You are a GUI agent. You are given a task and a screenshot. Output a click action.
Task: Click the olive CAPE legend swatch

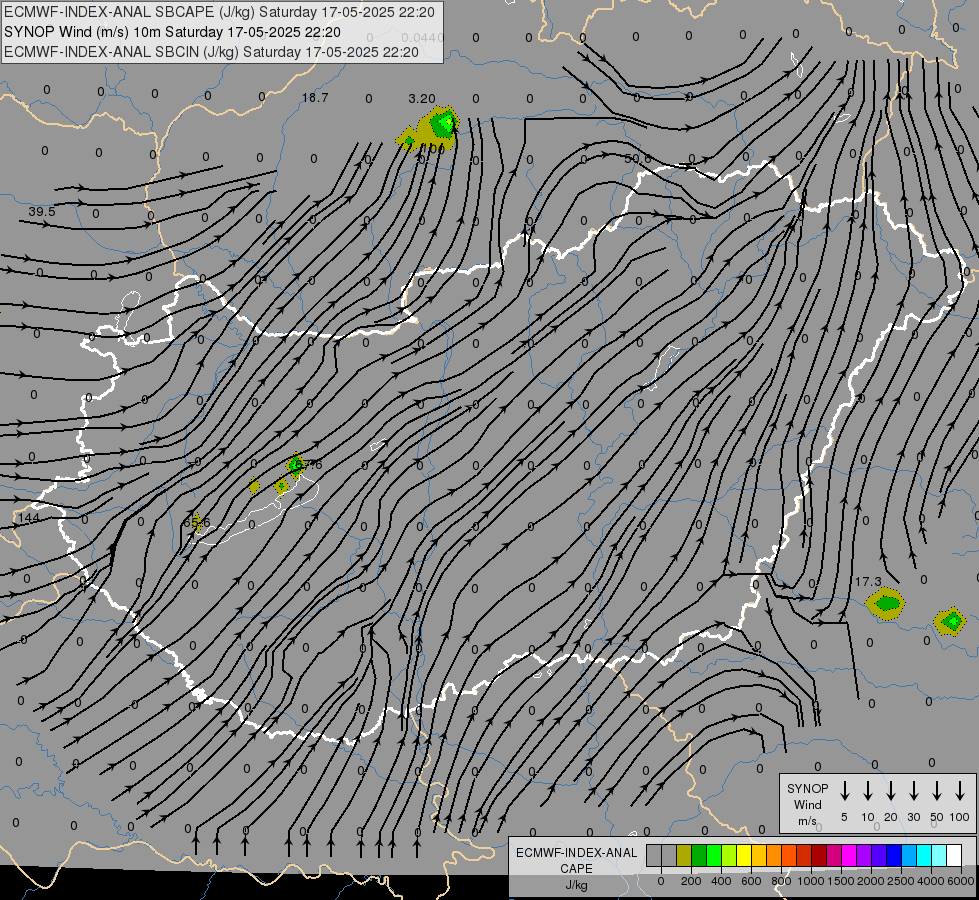click(x=684, y=855)
